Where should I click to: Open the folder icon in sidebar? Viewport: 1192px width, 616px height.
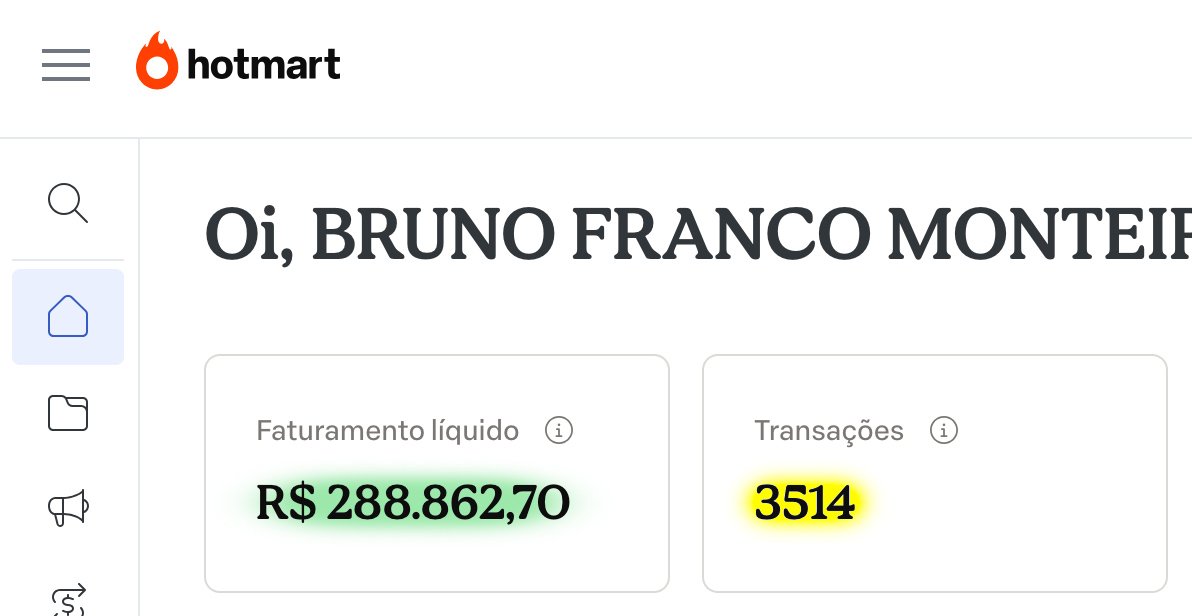(68, 412)
